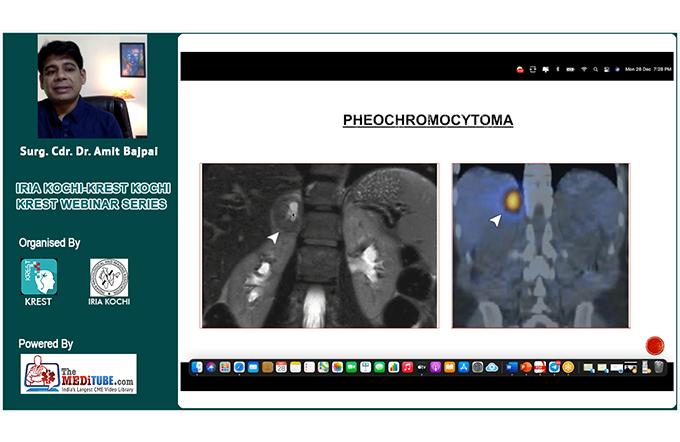
Task: Open Microsoft Word from the dock
Action: tap(512, 367)
